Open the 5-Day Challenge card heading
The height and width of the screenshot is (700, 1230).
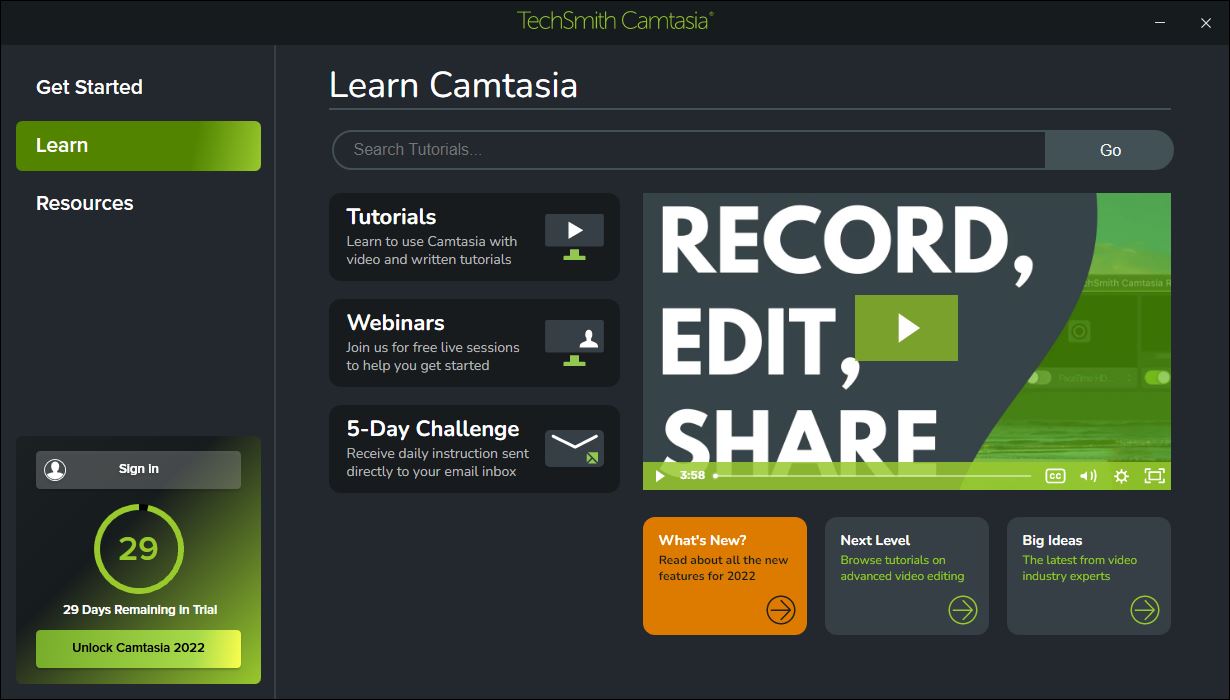433,429
